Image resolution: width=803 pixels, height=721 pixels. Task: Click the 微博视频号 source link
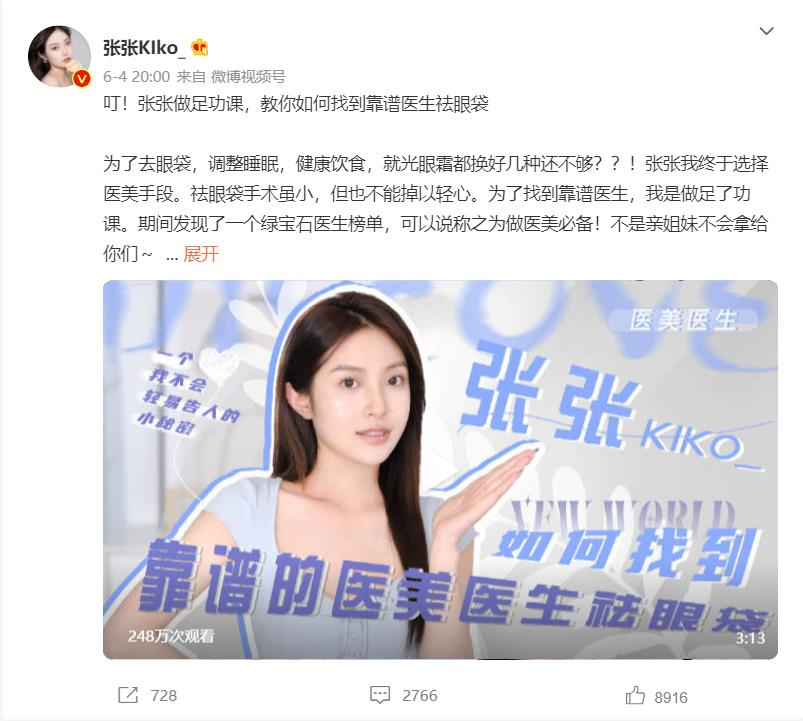(x=248, y=77)
